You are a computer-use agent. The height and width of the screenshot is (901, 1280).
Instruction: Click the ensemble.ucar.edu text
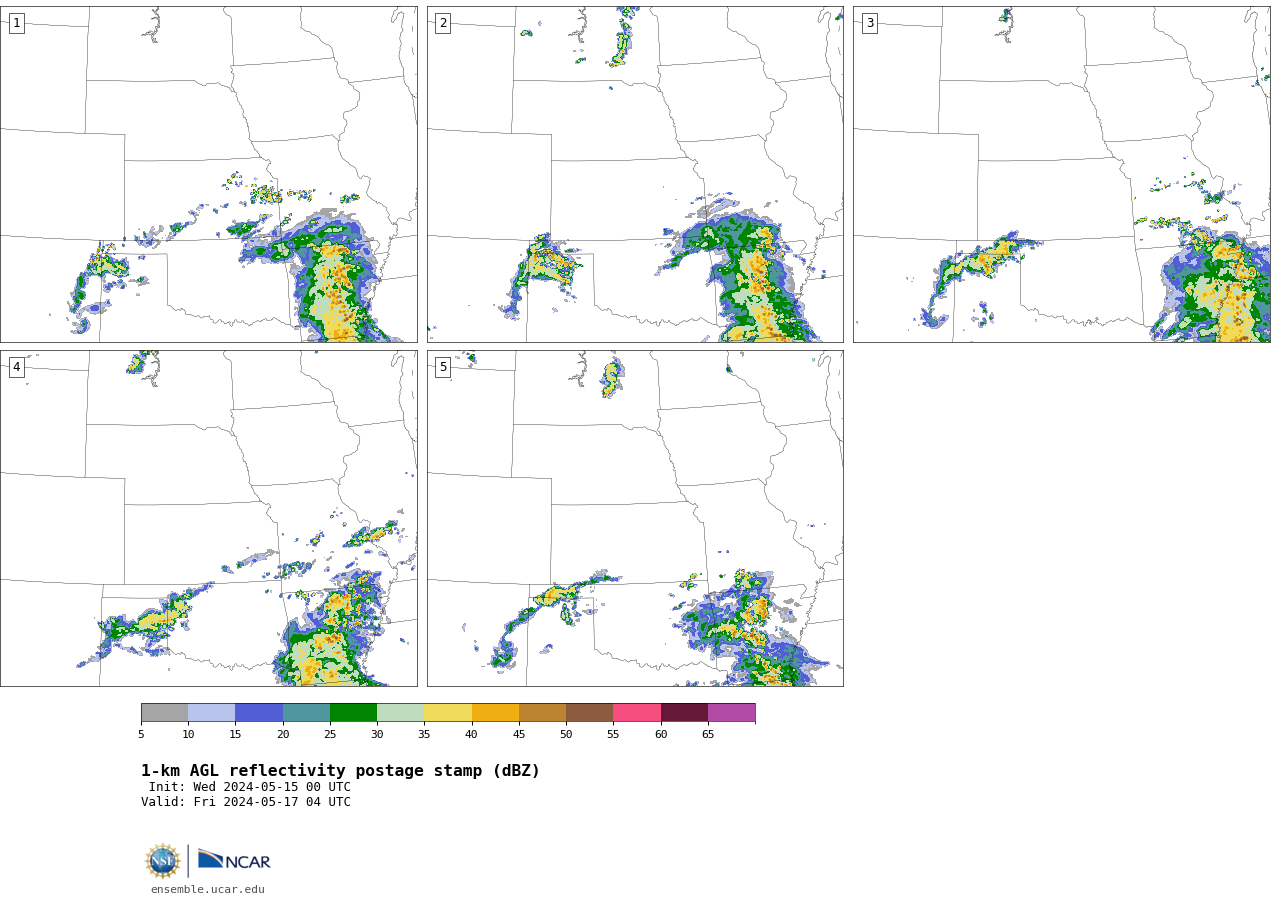coord(208,890)
